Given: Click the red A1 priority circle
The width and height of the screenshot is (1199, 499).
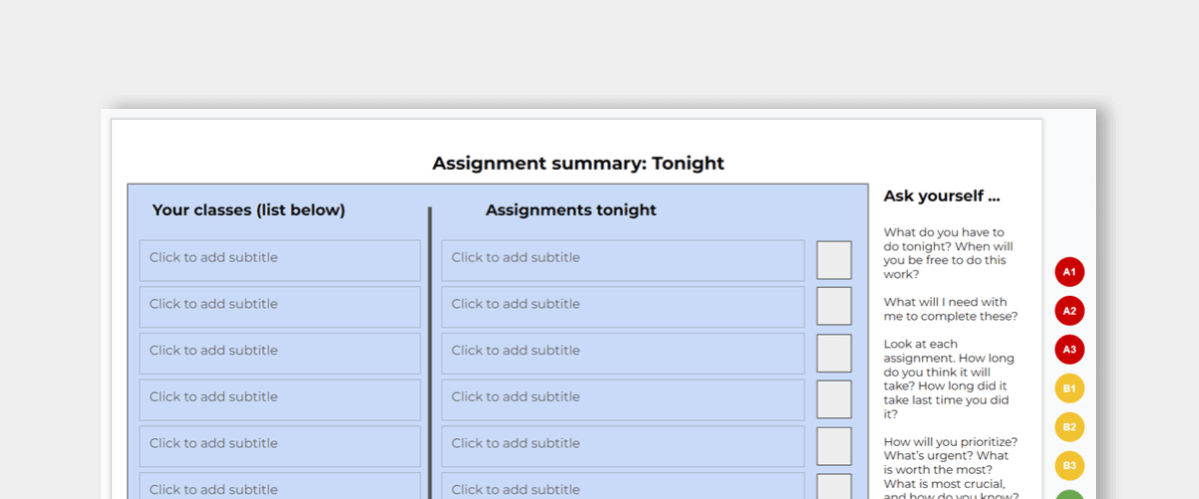Looking at the screenshot, I should [1070, 272].
